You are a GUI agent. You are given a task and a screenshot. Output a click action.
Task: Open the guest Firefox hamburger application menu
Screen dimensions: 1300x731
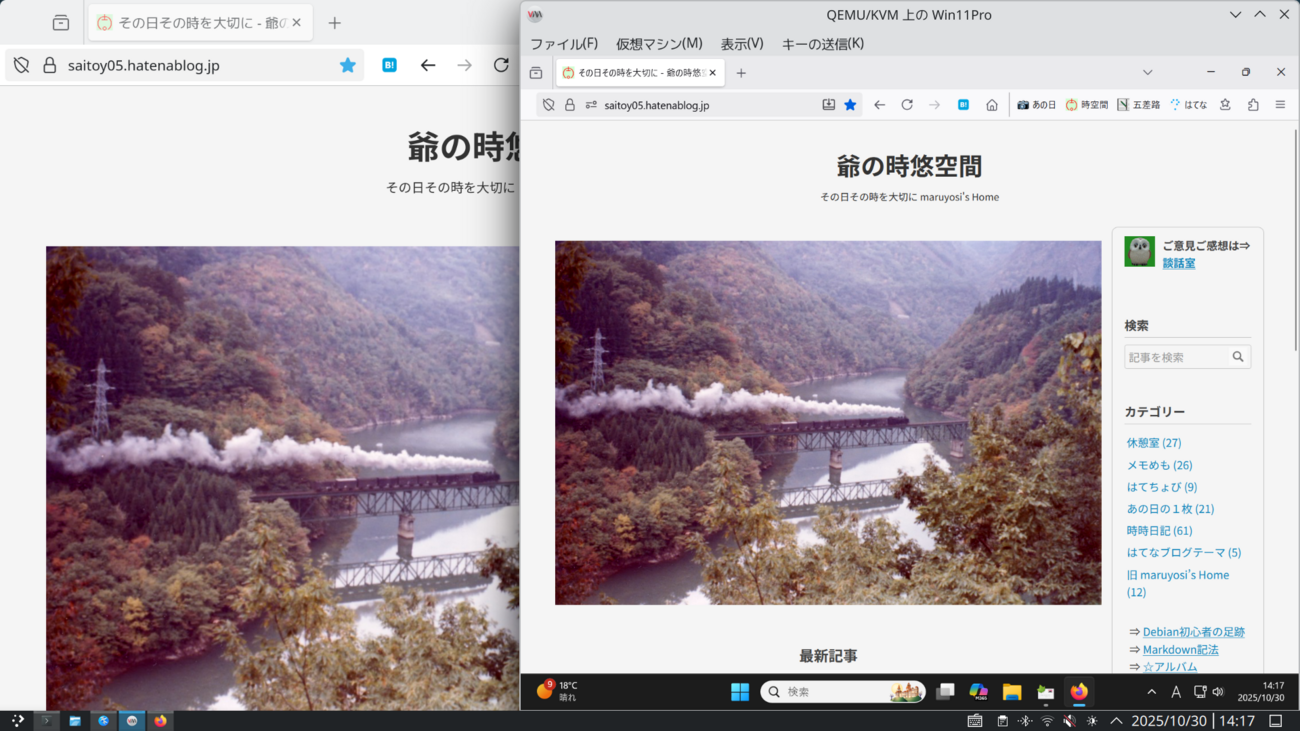pyautogui.click(x=1280, y=105)
